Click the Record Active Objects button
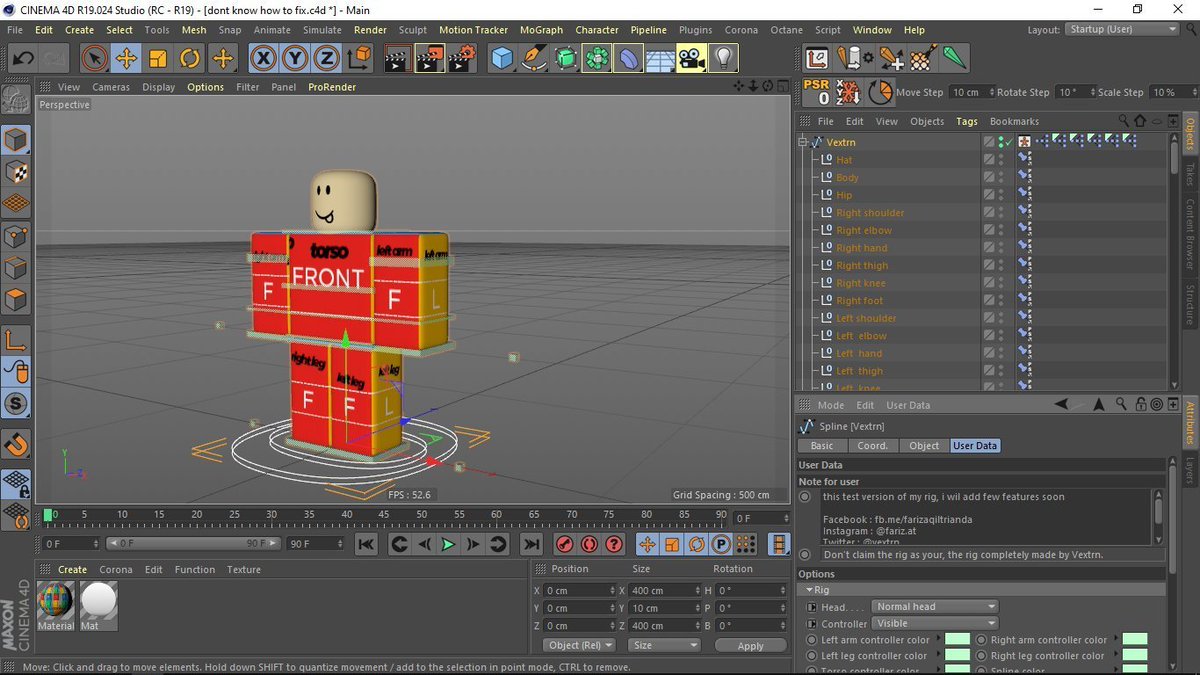The height and width of the screenshot is (675, 1200). [564, 544]
